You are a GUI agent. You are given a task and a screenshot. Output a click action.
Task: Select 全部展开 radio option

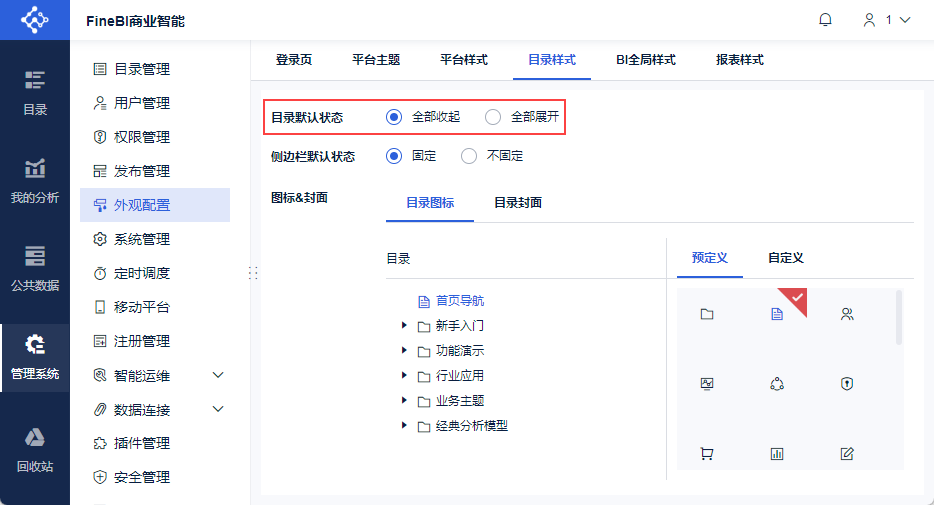click(493, 117)
